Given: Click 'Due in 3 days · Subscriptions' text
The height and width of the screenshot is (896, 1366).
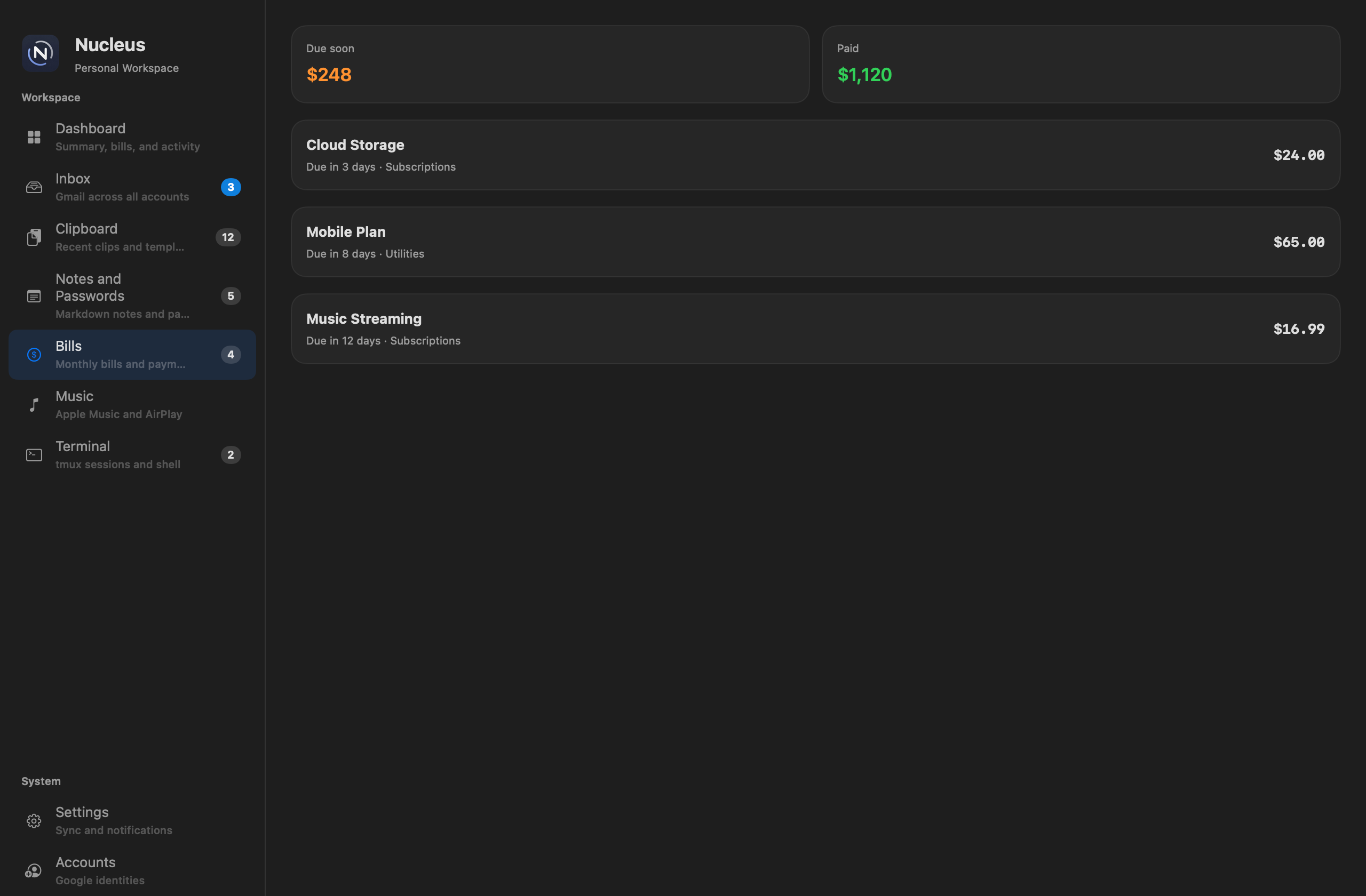Looking at the screenshot, I should [x=381, y=167].
